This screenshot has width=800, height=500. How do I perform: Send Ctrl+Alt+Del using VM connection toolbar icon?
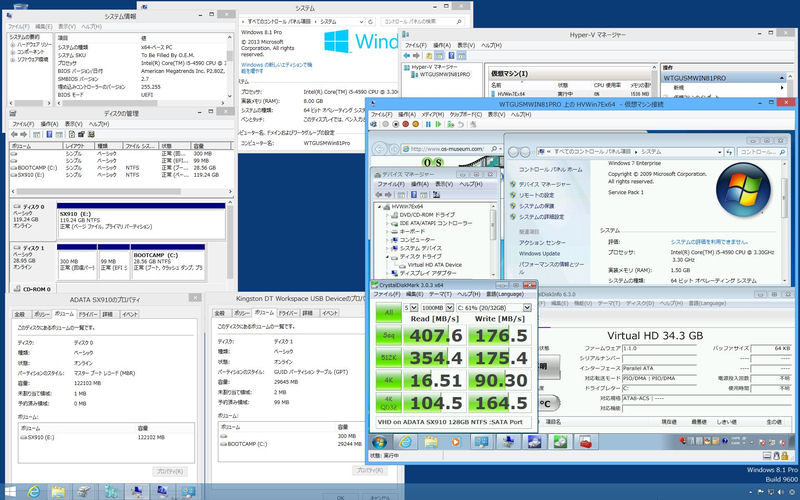(x=374, y=124)
